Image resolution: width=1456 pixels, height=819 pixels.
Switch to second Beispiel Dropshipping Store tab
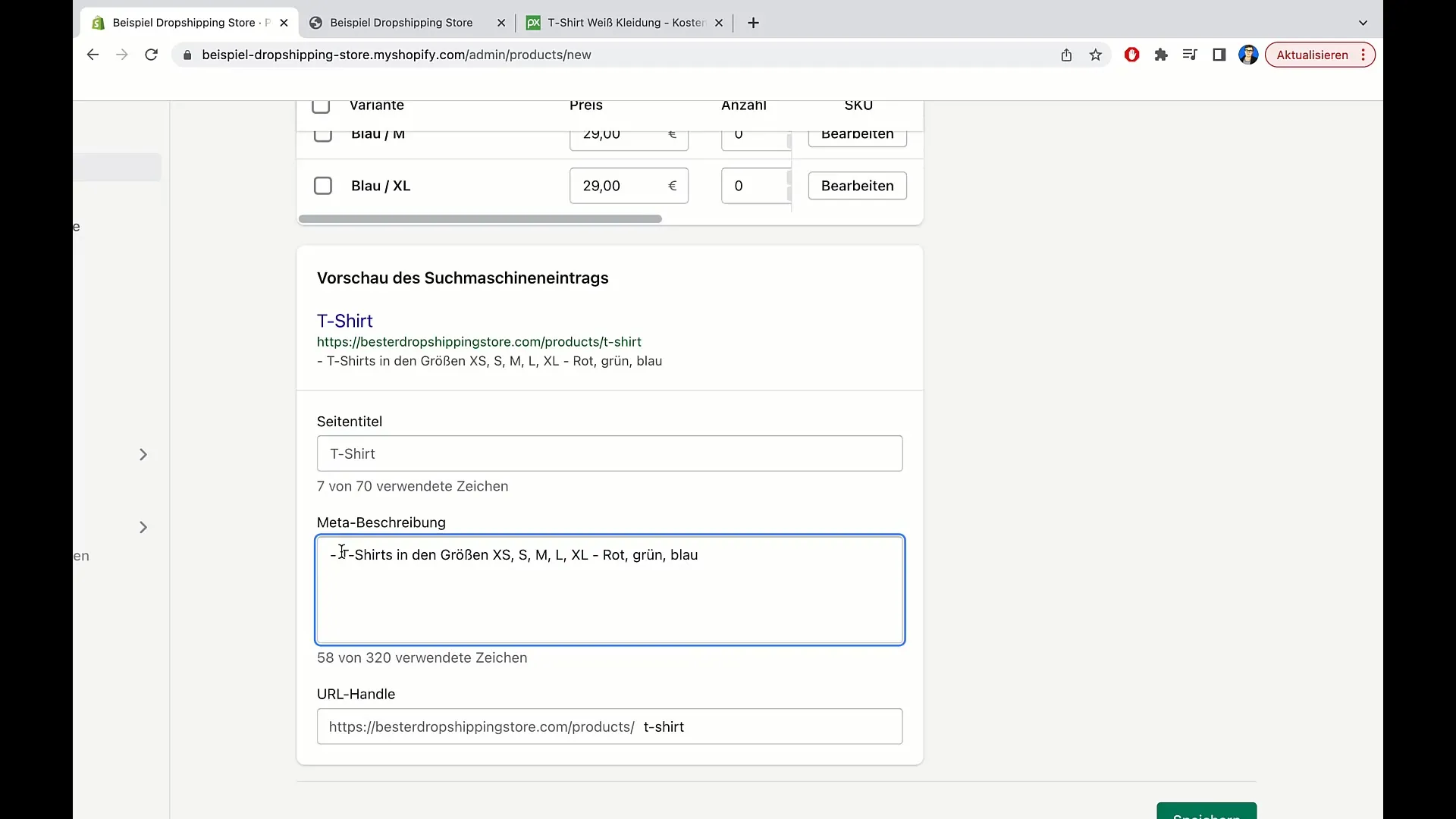(x=400, y=23)
